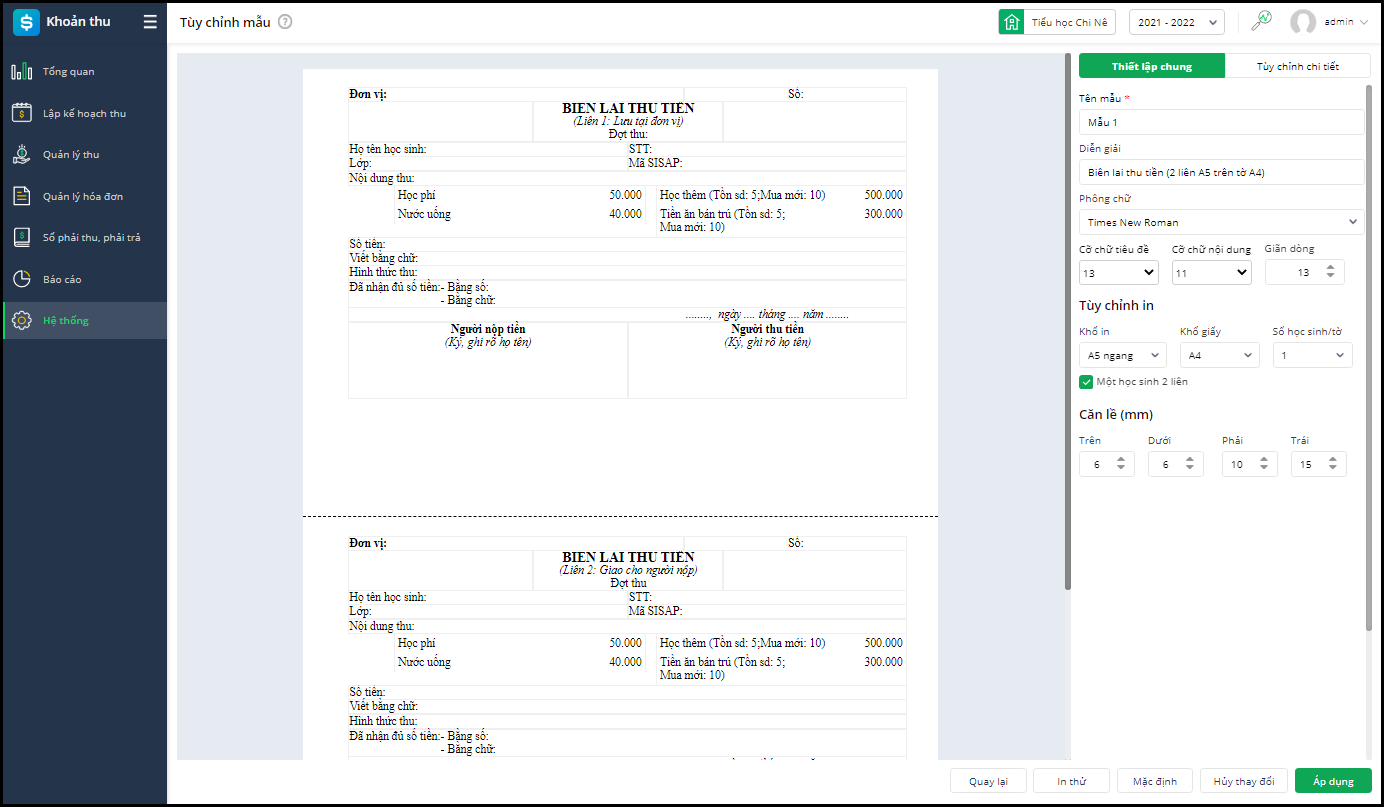Click the green Áp dụng button
1384x807 pixels.
(x=1333, y=781)
